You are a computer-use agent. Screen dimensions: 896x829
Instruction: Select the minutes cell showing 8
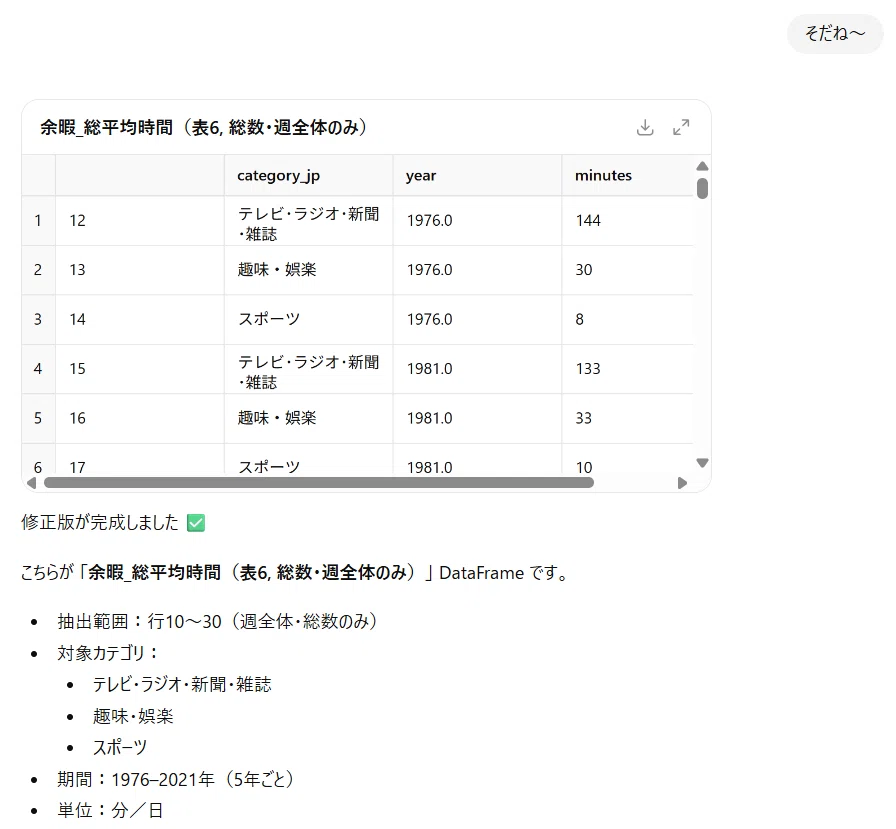[x=627, y=319]
